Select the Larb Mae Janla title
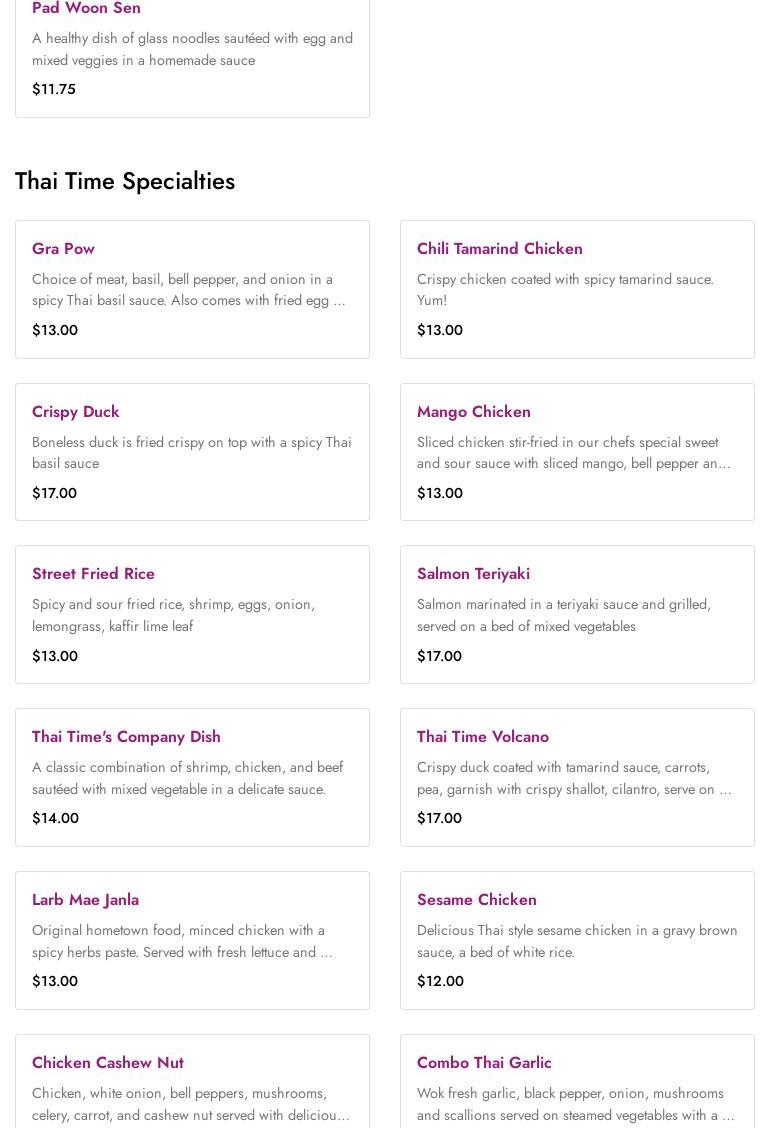Viewport: 770px width, 1128px height. coord(85,899)
